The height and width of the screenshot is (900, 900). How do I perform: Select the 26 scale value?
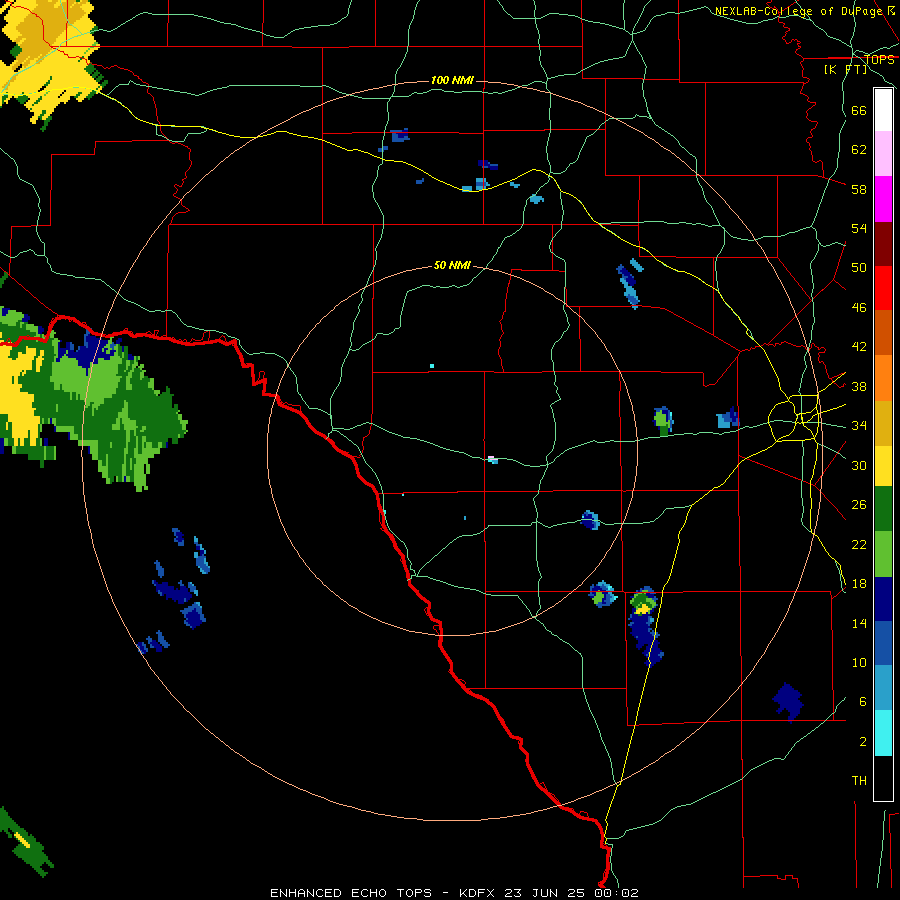click(x=859, y=505)
